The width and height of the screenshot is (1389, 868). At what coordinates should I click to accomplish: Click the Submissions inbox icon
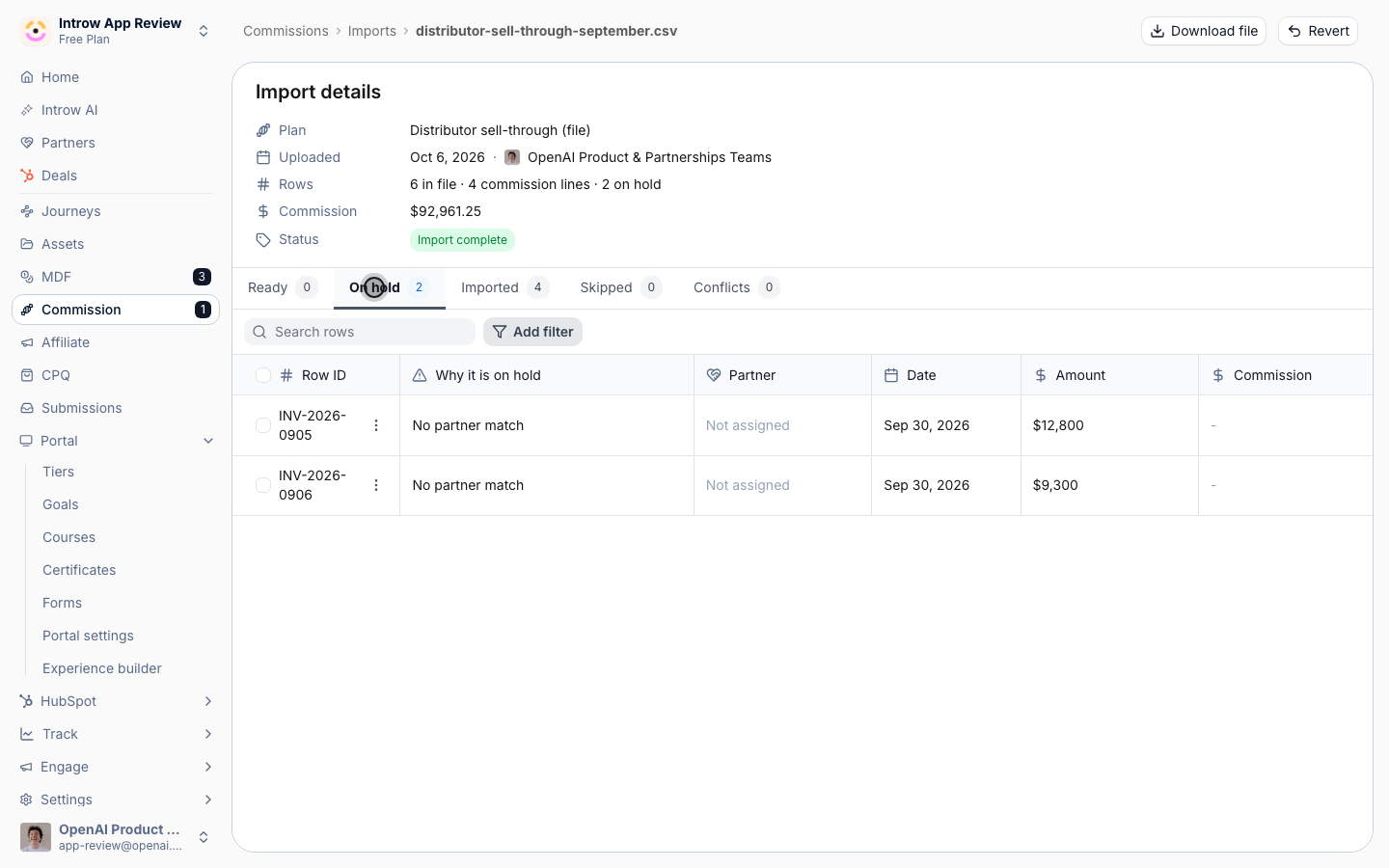(x=27, y=408)
